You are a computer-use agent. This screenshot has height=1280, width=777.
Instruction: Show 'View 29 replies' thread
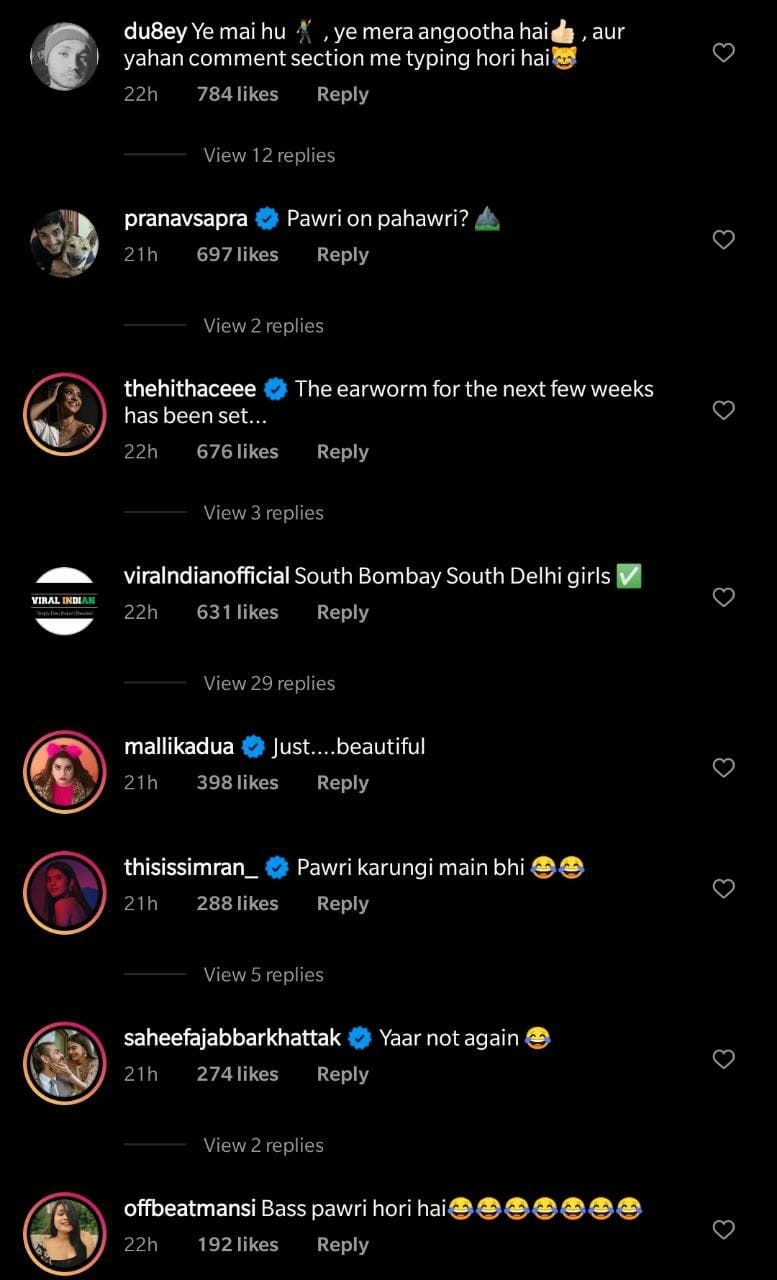tap(269, 683)
